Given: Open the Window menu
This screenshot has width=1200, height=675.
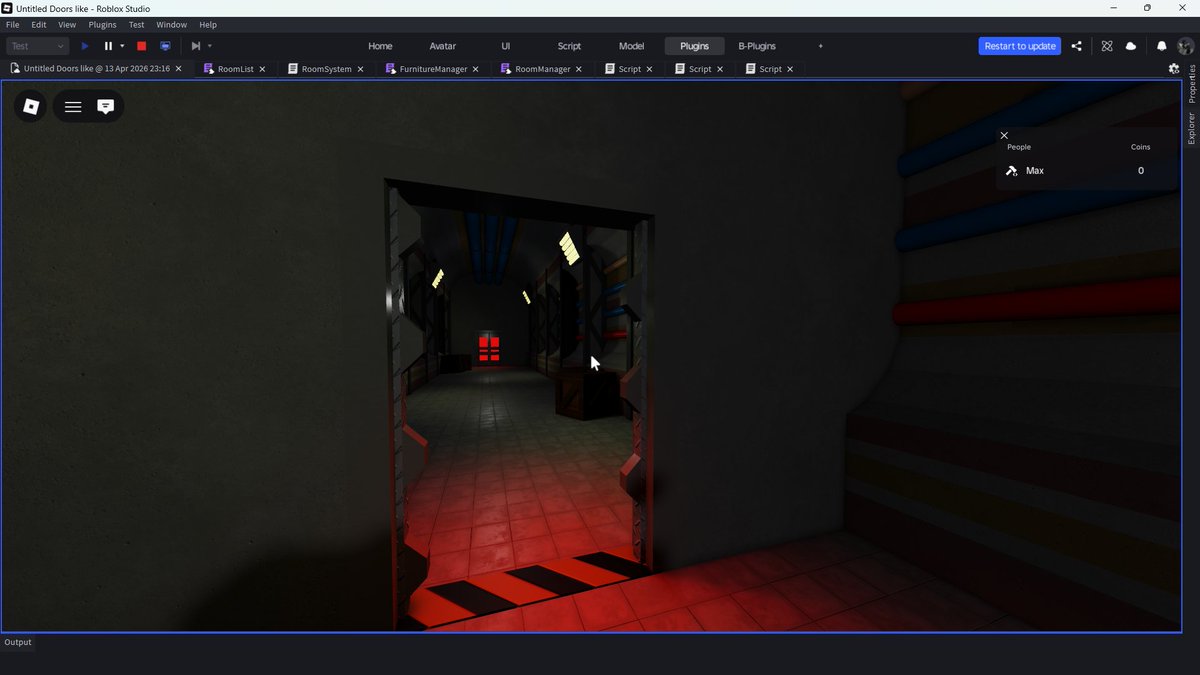Looking at the screenshot, I should pyautogui.click(x=172, y=24).
